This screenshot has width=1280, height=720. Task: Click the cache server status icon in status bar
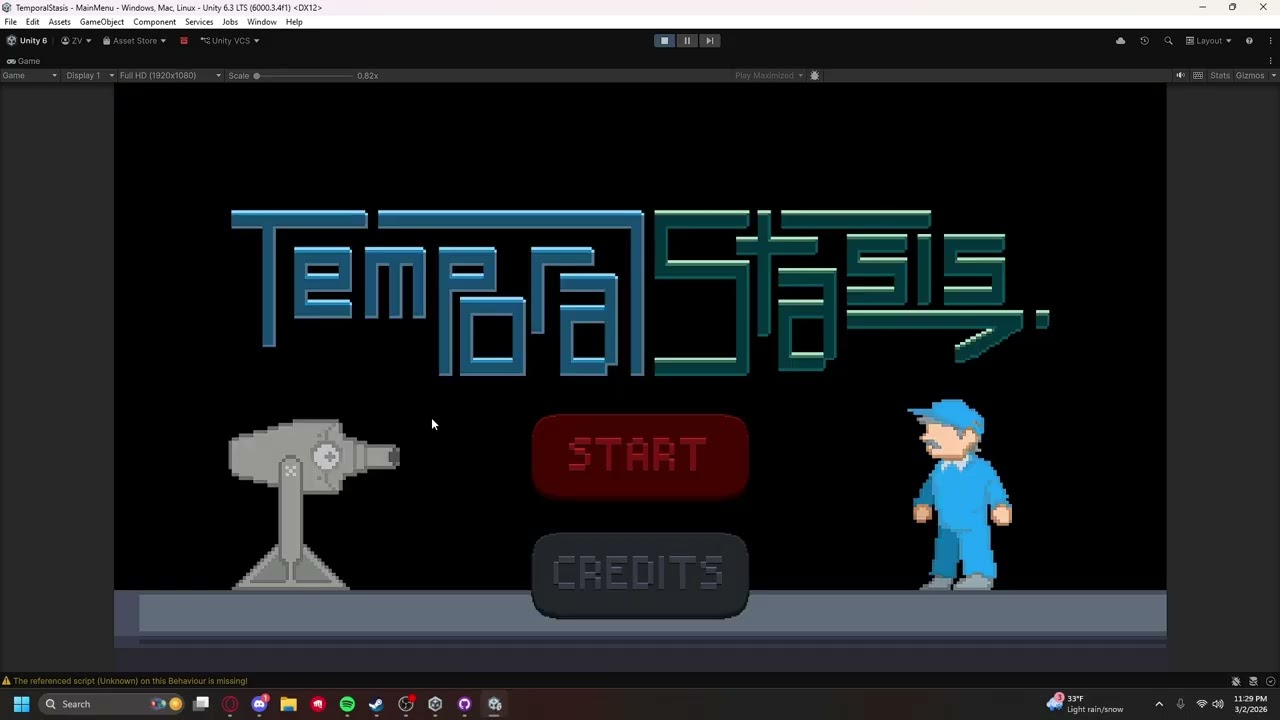[x=1253, y=681]
